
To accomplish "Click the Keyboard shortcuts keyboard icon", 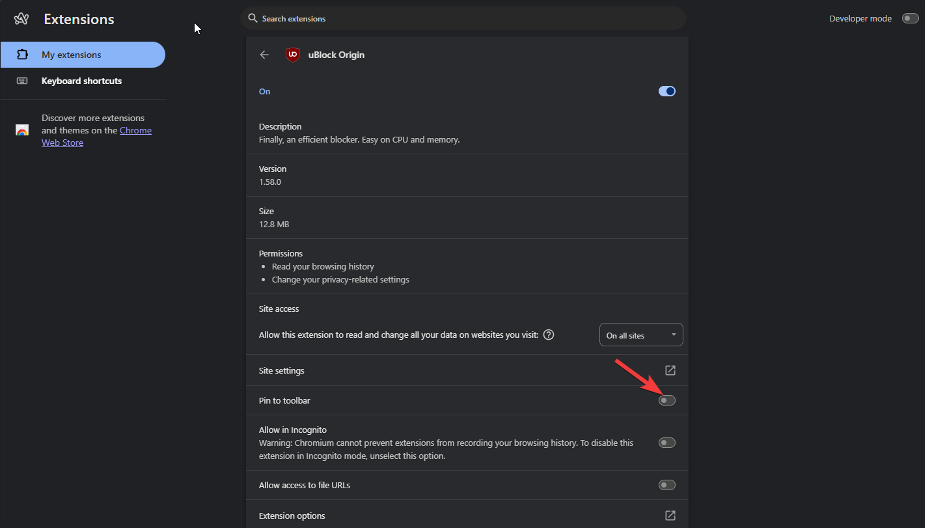I will click(22, 81).
